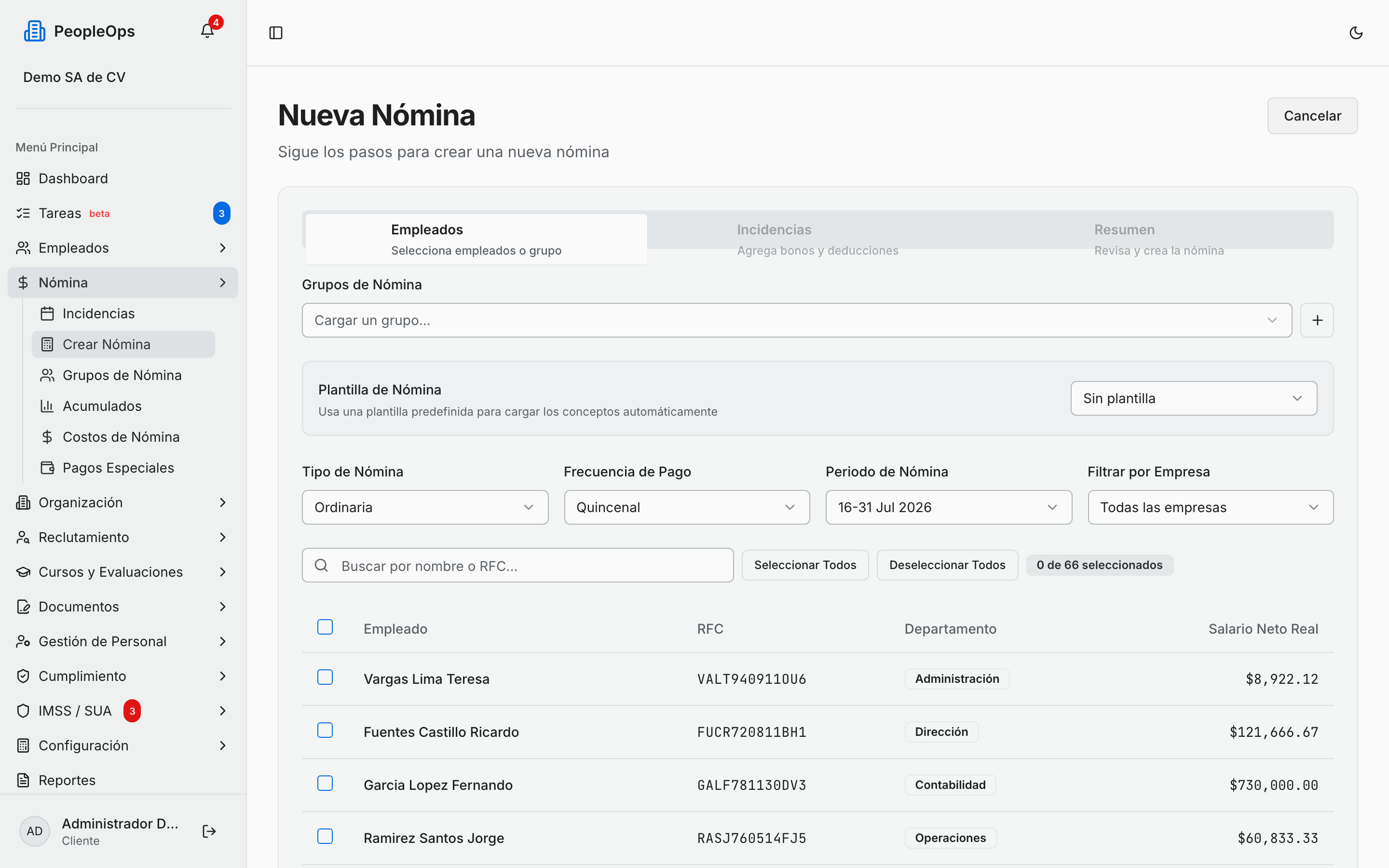
Task: Click the IMSS / SUA shield icon
Action: [x=23, y=711]
